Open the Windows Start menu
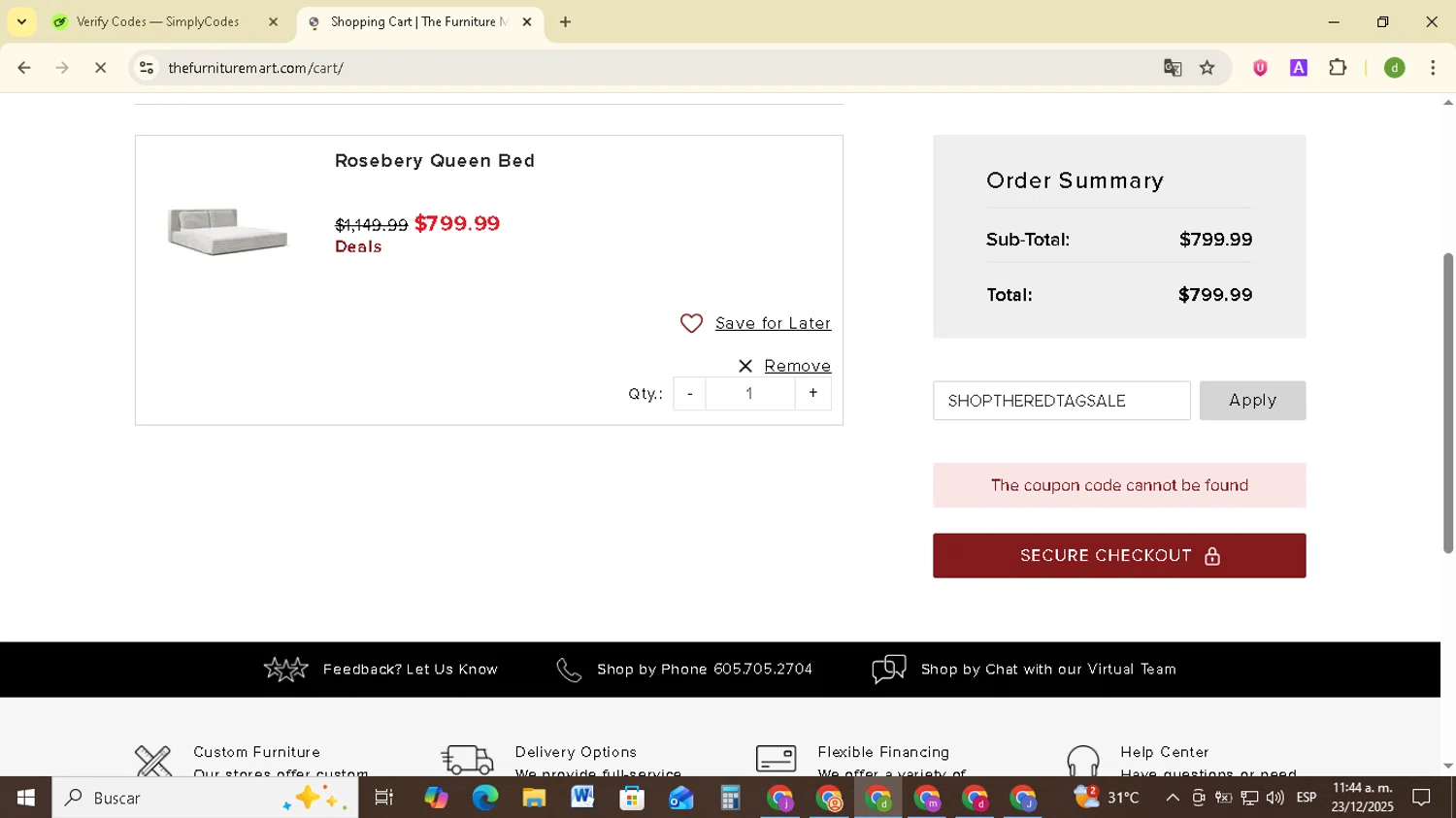Screen dimensions: 1456x818 [25, 798]
